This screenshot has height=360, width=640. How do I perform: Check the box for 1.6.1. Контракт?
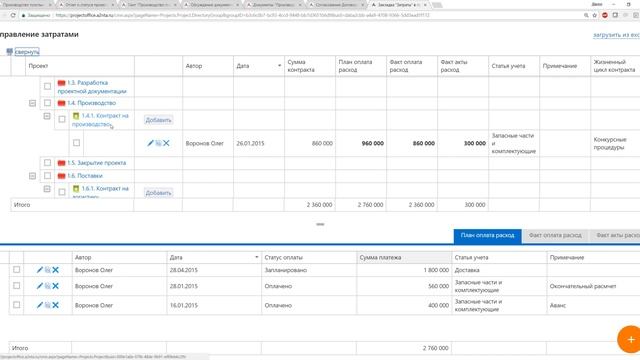coord(62,192)
